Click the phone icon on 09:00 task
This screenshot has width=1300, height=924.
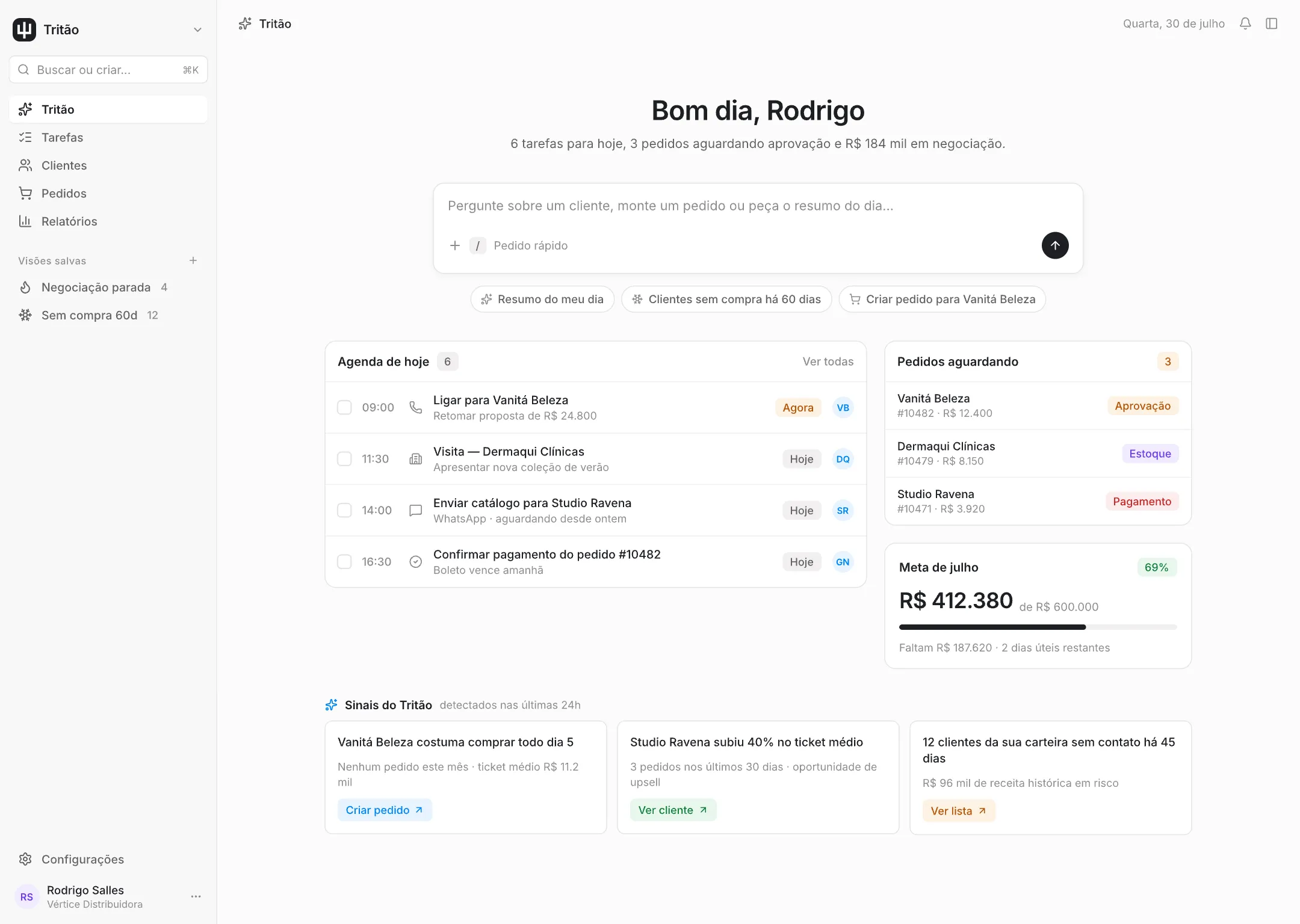pos(415,407)
